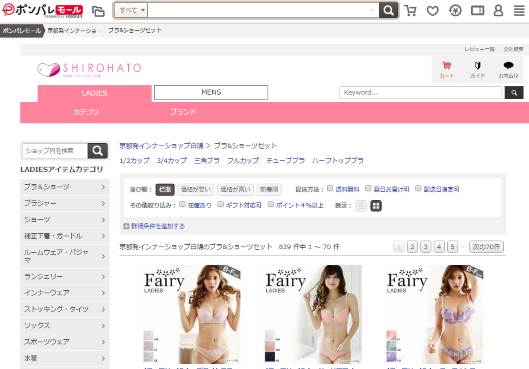Click the red カート cart icon
529x369 pixels.
[x=447, y=69]
